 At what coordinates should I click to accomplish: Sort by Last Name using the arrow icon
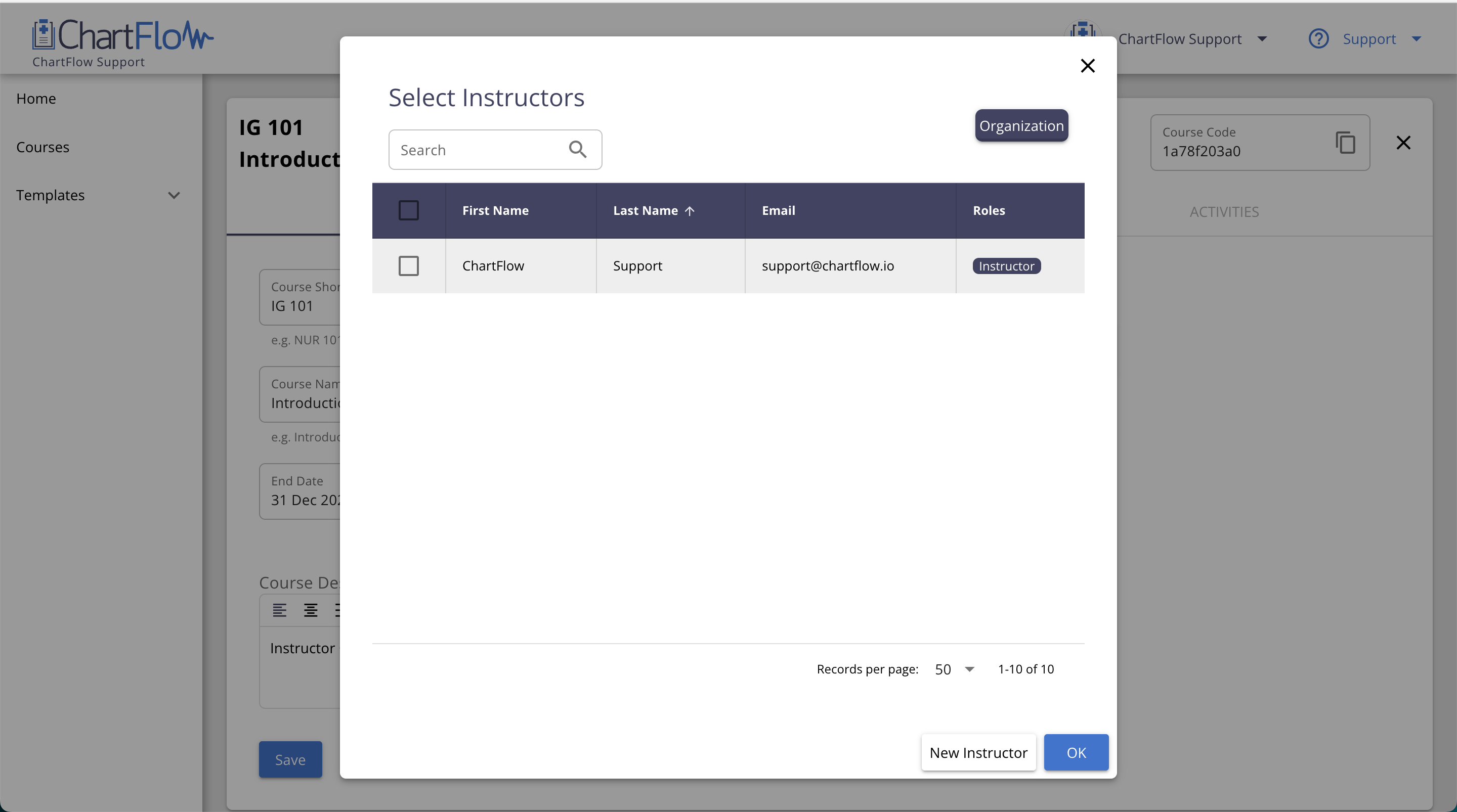pos(691,211)
